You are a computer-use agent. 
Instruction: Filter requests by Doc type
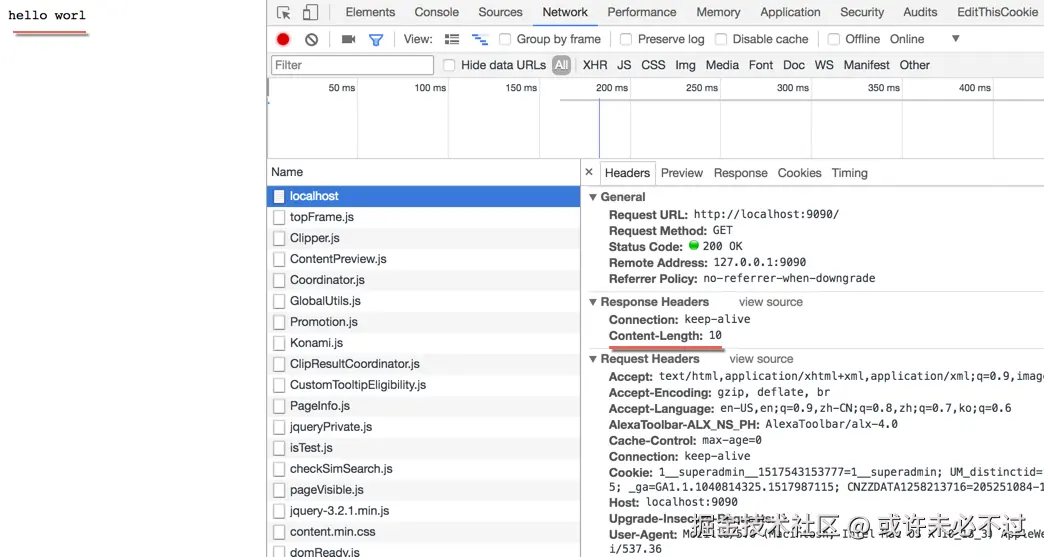click(794, 65)
